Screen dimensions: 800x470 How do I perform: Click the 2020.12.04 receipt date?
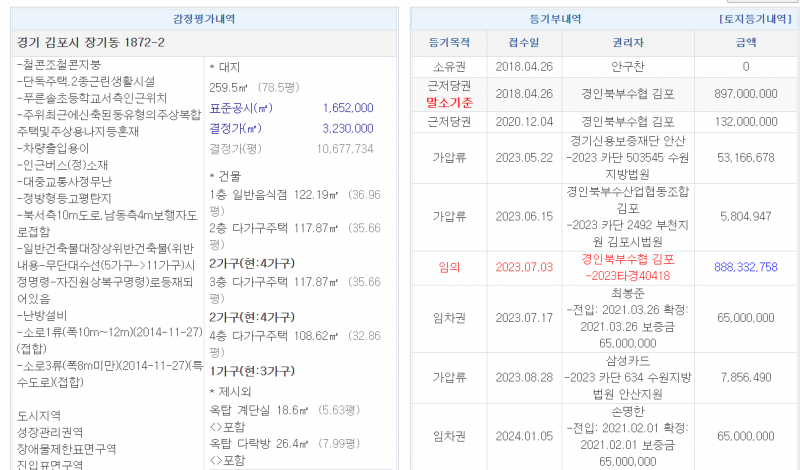tap(524, 121)
